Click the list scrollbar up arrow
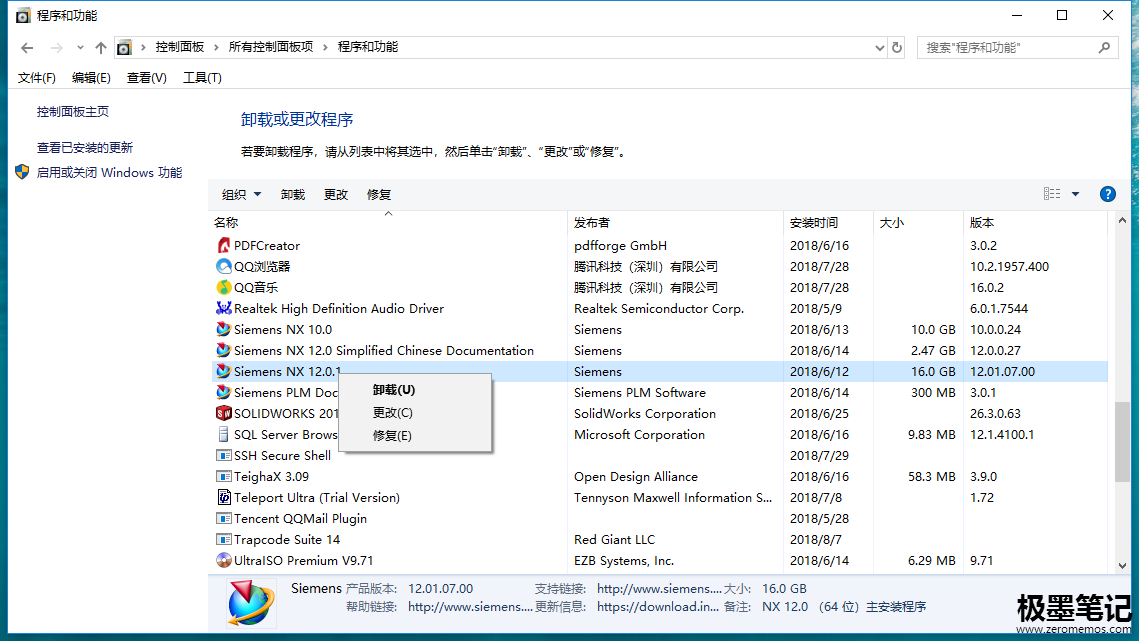Screen dimensions: 1139x641 [x=1122, y=220]
